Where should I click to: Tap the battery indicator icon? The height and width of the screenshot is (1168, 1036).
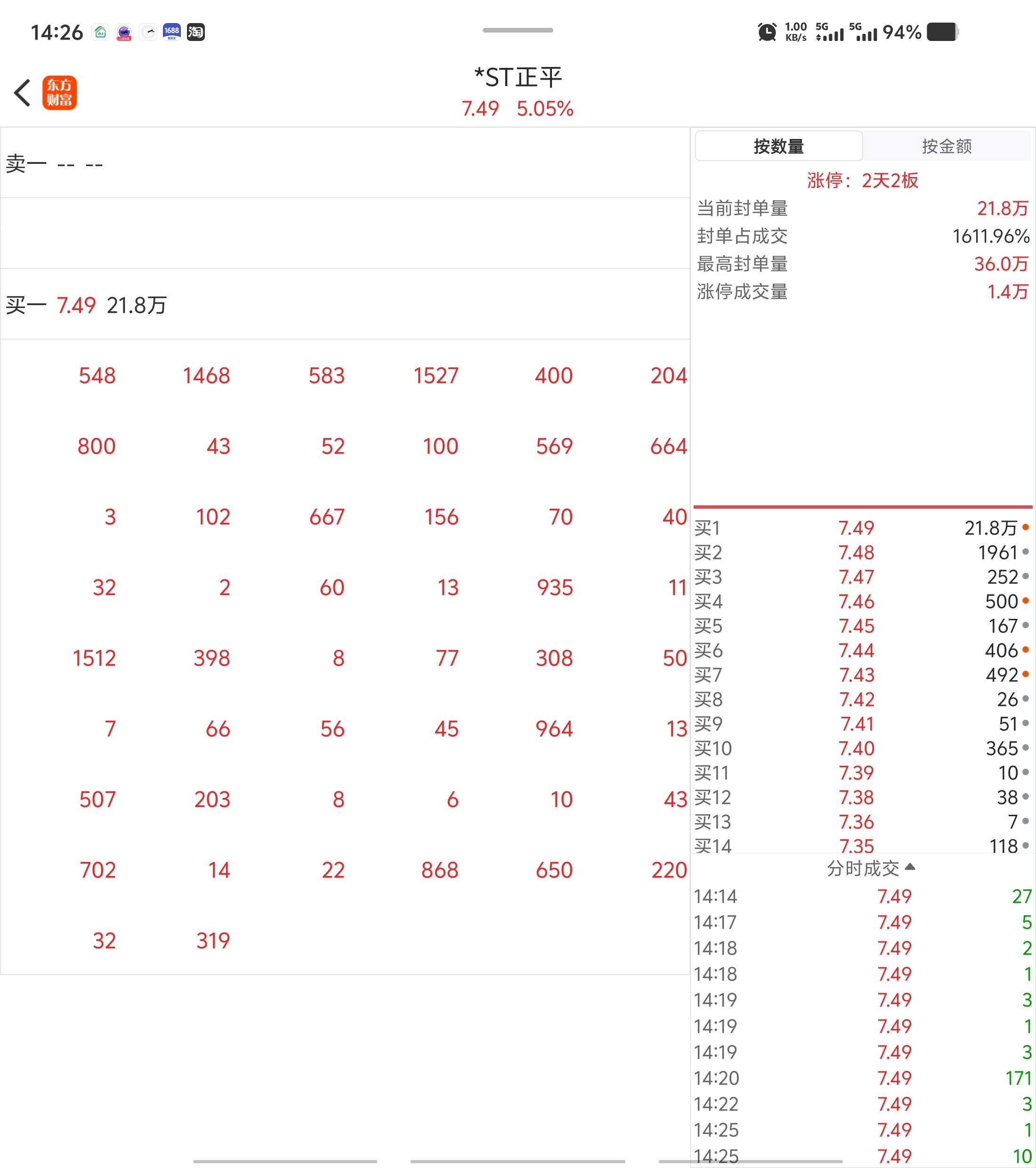click(943, 32)
